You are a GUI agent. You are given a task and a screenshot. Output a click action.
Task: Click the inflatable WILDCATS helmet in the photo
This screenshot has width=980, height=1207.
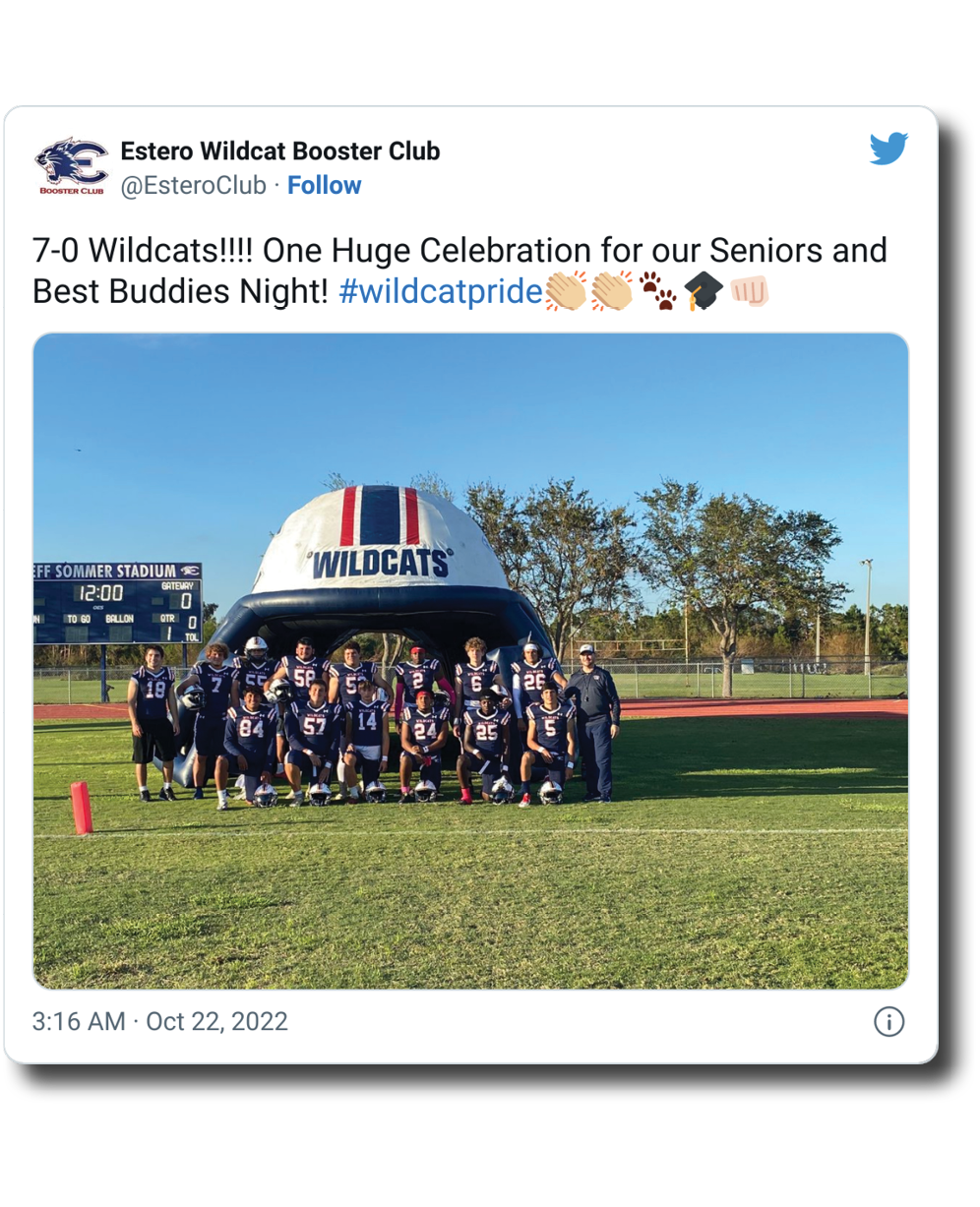(380, 566)
